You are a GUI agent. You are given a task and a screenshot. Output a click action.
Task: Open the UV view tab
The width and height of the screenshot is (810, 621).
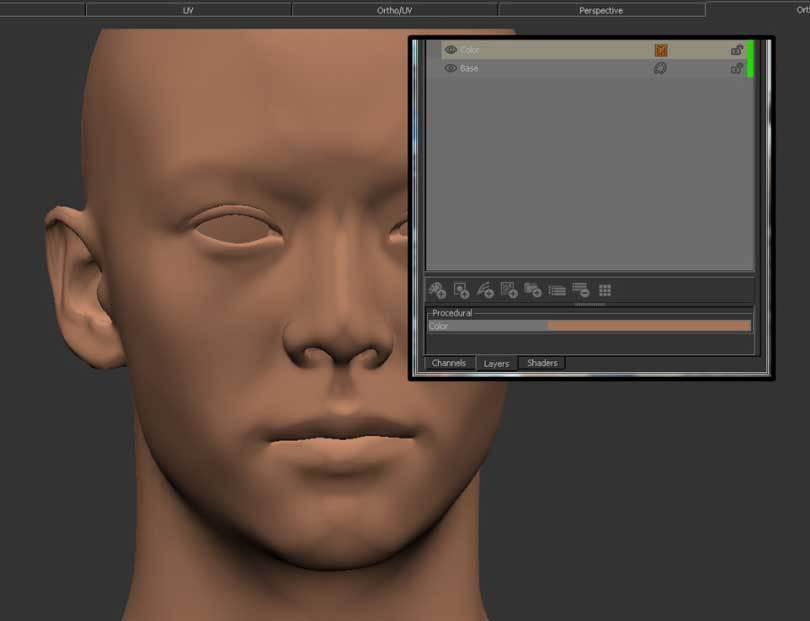coord(189,10)
